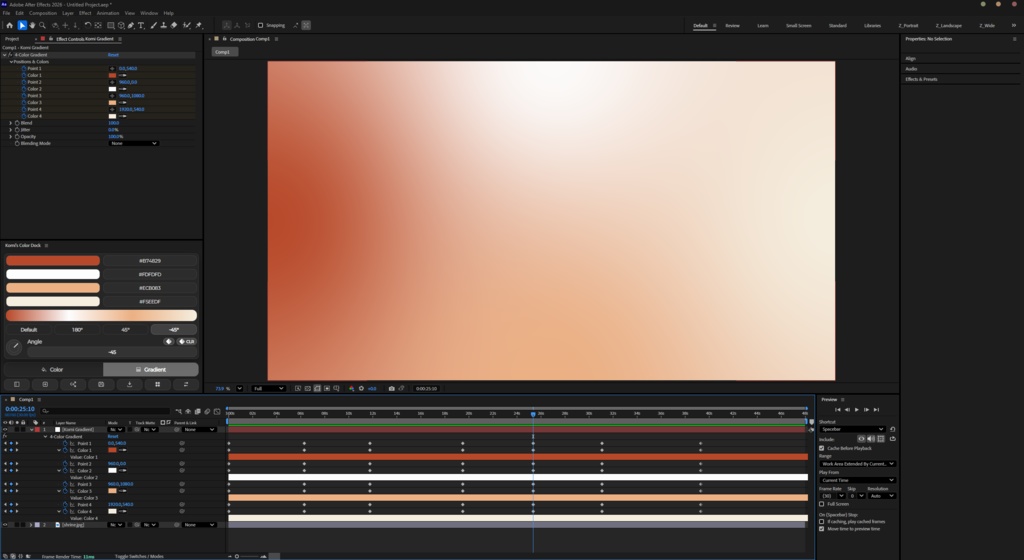Viewport: 1024px width, 560px height.
Task: Switch to the Review workspace
Action: tap(732, 25)
